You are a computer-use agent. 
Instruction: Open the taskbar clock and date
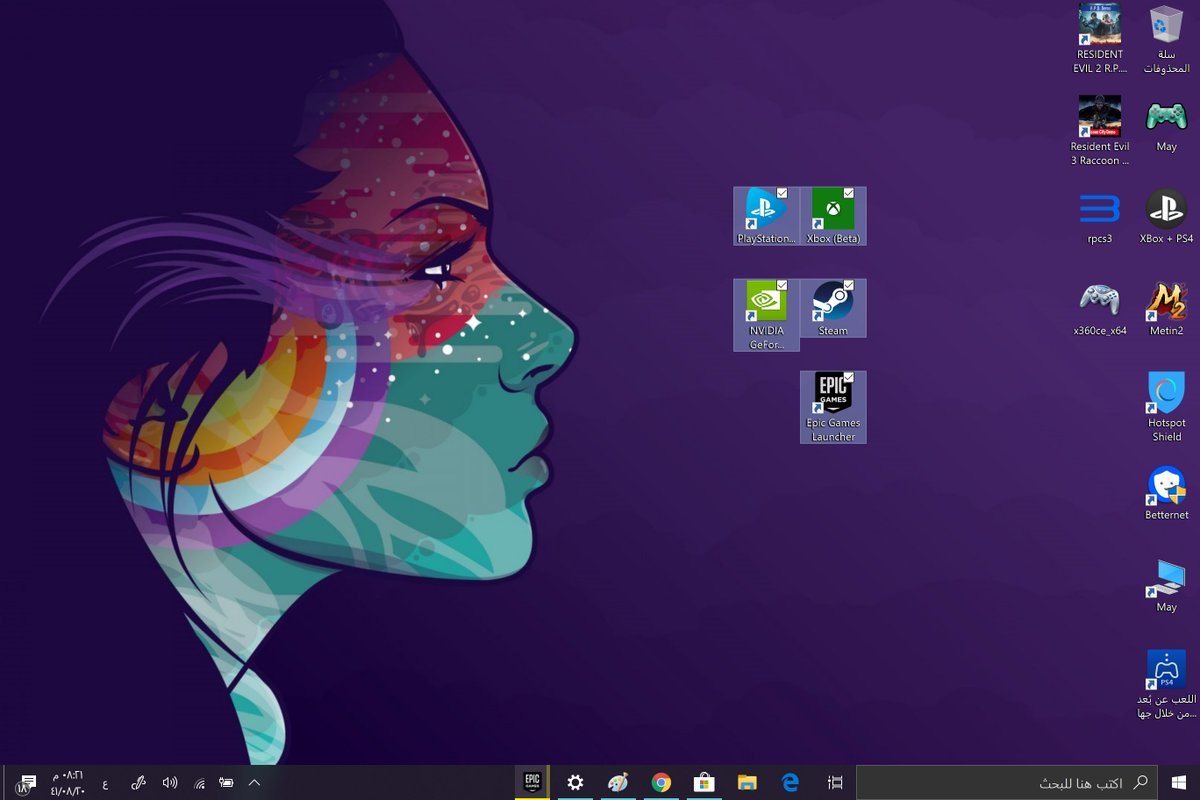click(67, 782)
